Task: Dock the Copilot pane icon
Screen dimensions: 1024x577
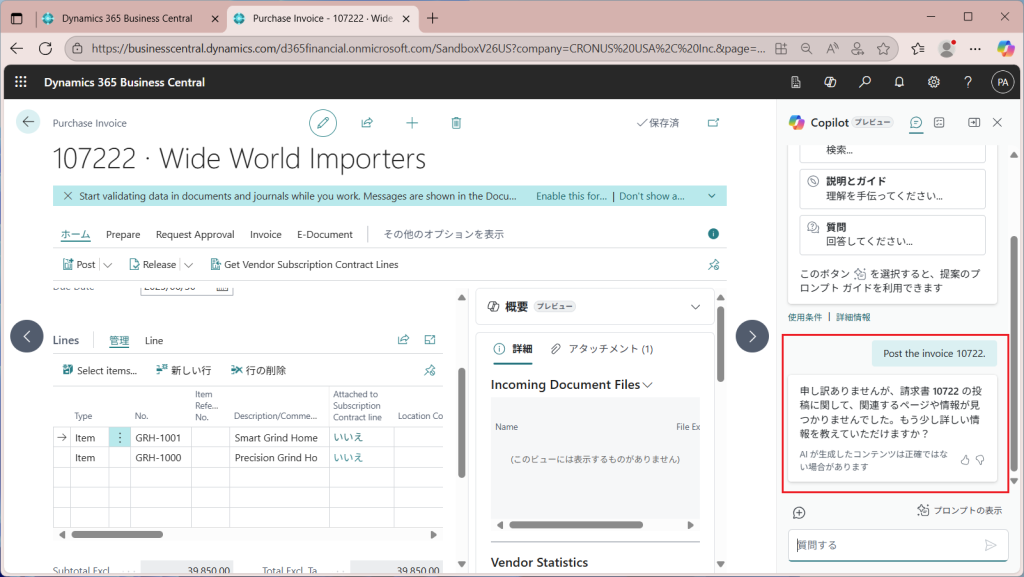Action: tap(974, 123)
